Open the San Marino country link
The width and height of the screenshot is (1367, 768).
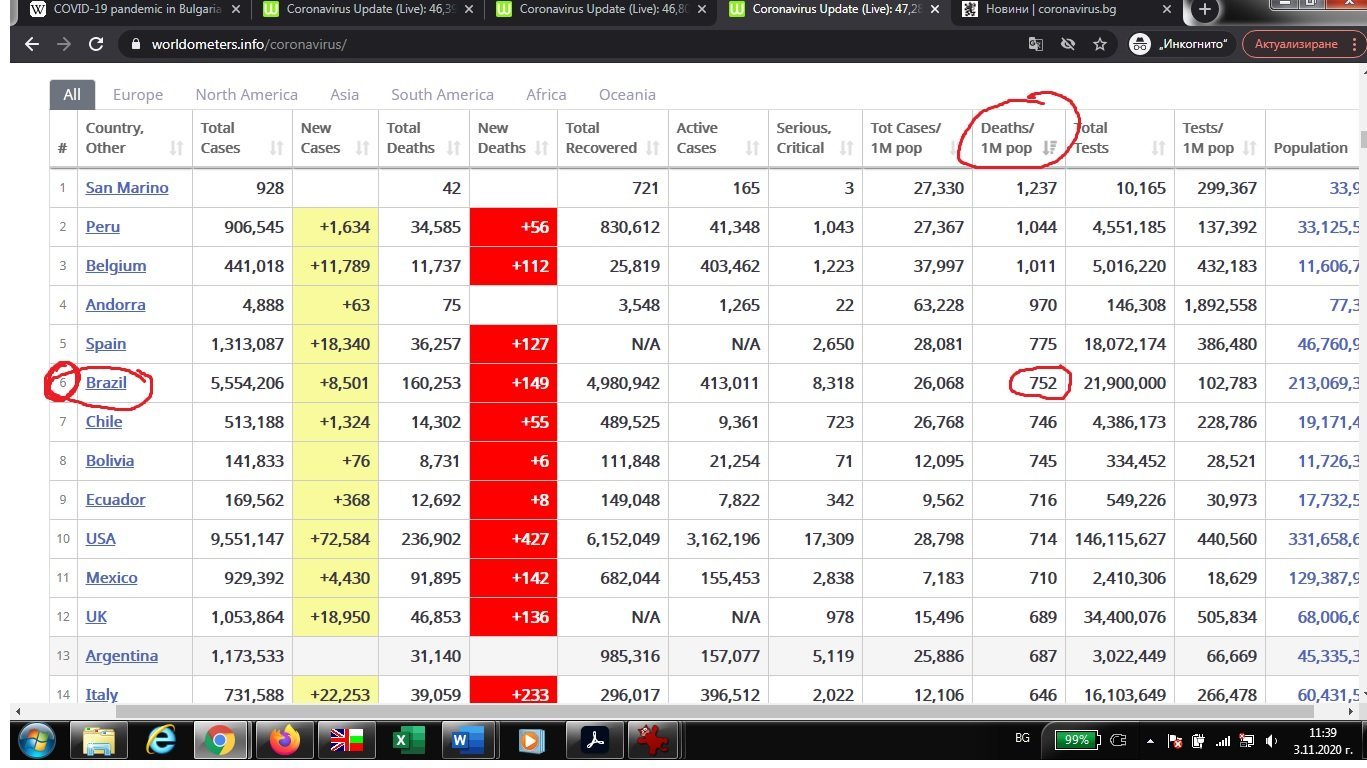127,188
